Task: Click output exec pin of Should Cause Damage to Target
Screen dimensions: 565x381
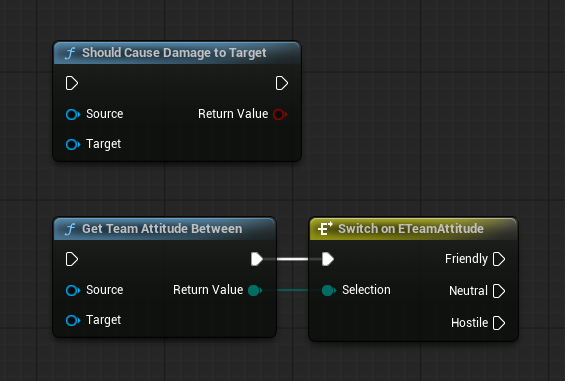Action: (281, 83)
